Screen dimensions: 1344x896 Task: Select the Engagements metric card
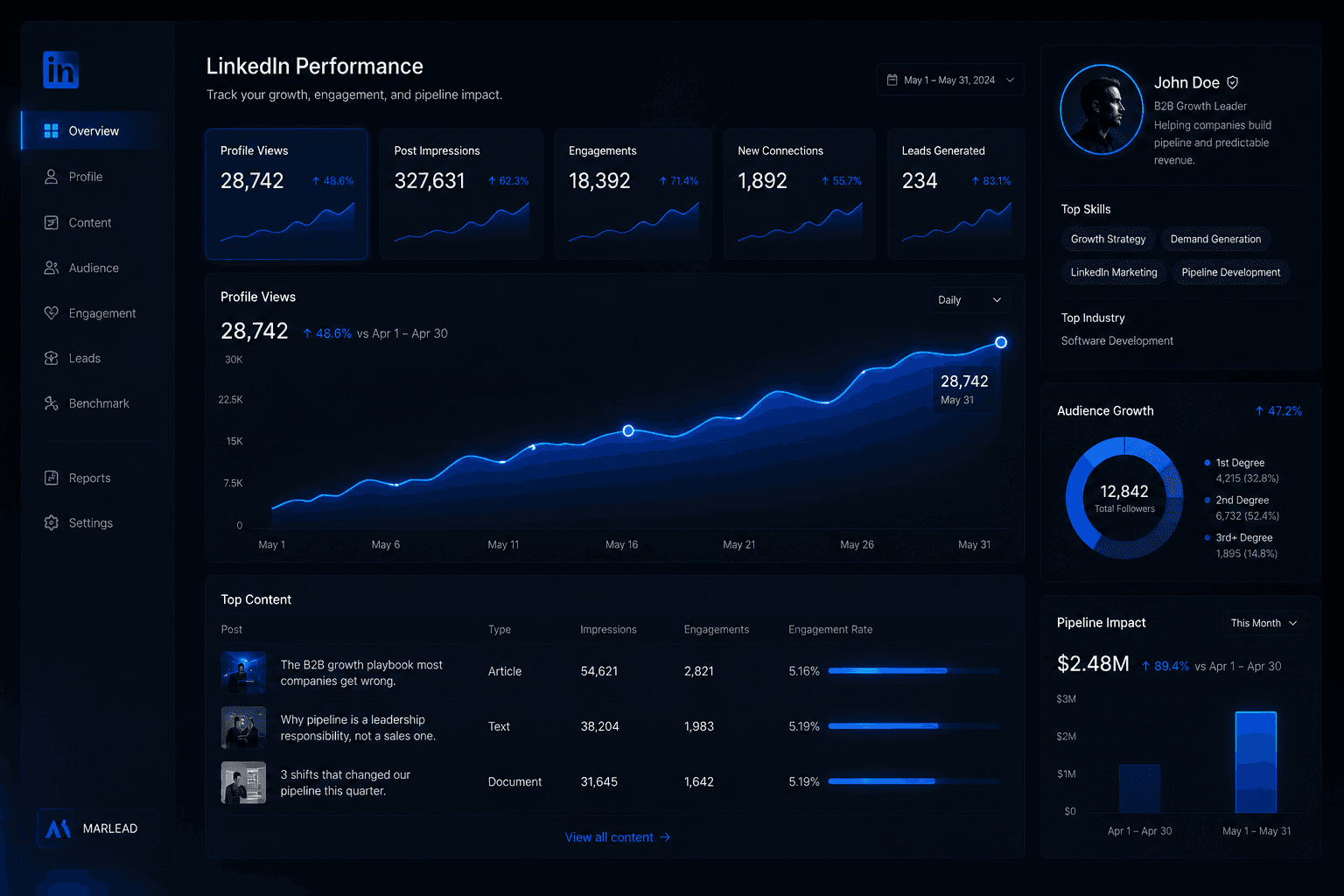tap(633, 194)
